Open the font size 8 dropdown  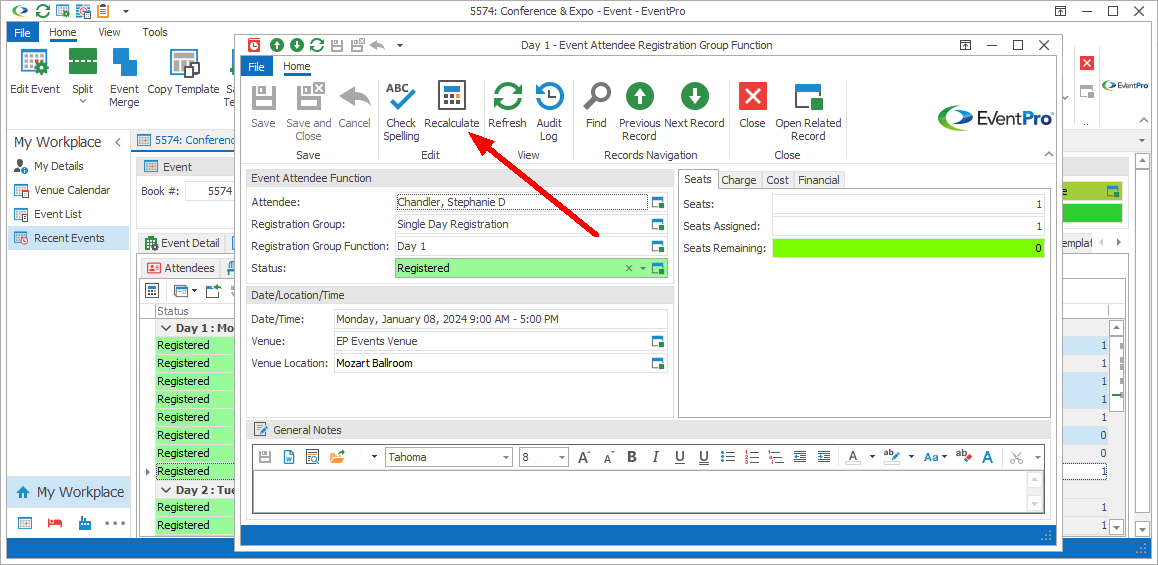coord(561,457)
